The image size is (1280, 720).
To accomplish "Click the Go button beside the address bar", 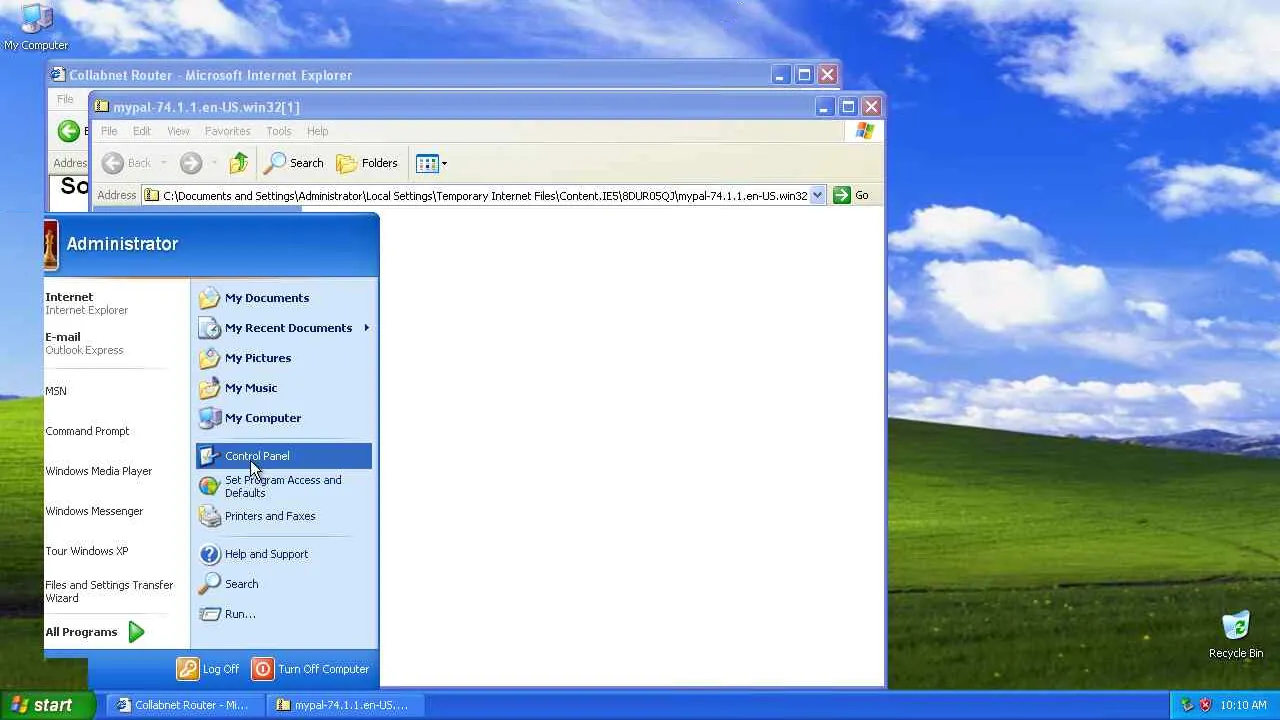I will tap(851, 196).
